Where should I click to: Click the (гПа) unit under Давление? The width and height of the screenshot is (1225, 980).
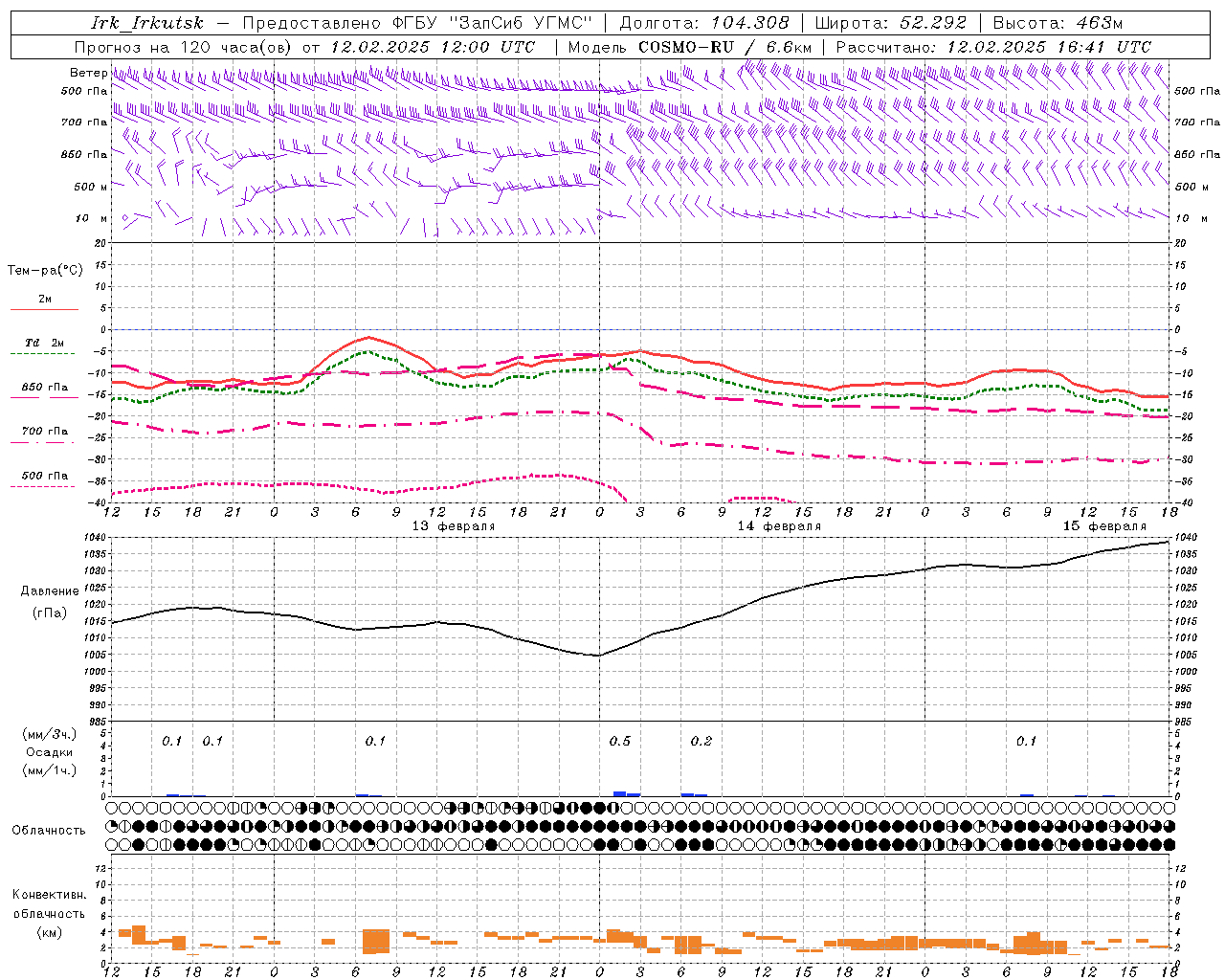50,613
